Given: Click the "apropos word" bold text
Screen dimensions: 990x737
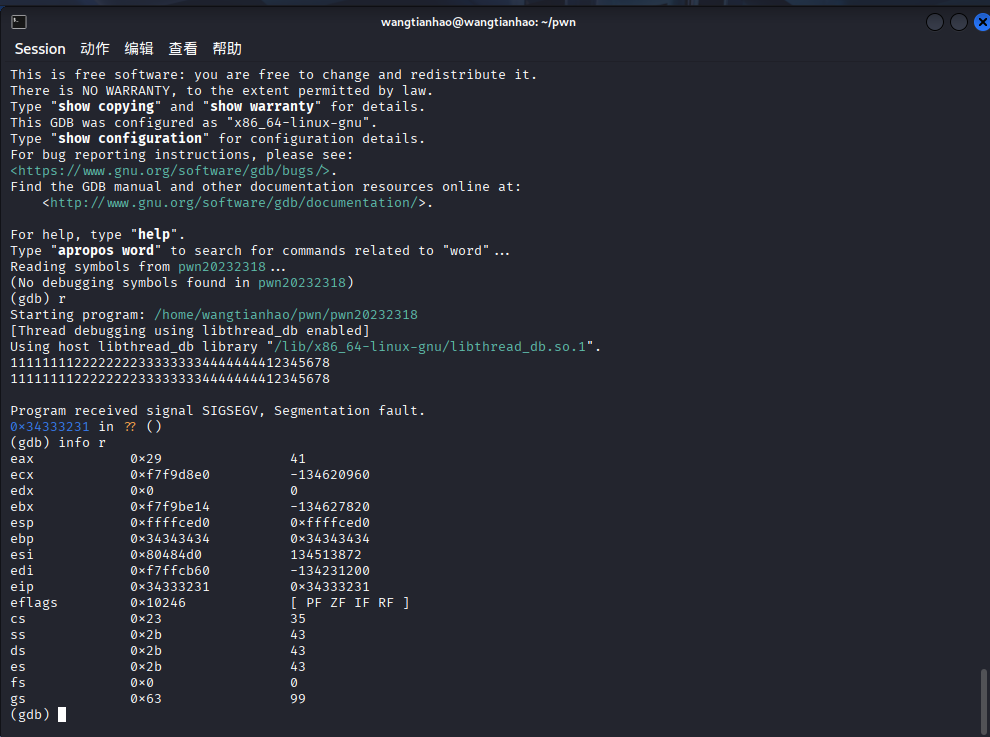Looking at the screenshot, I should [x=106, y=250].
